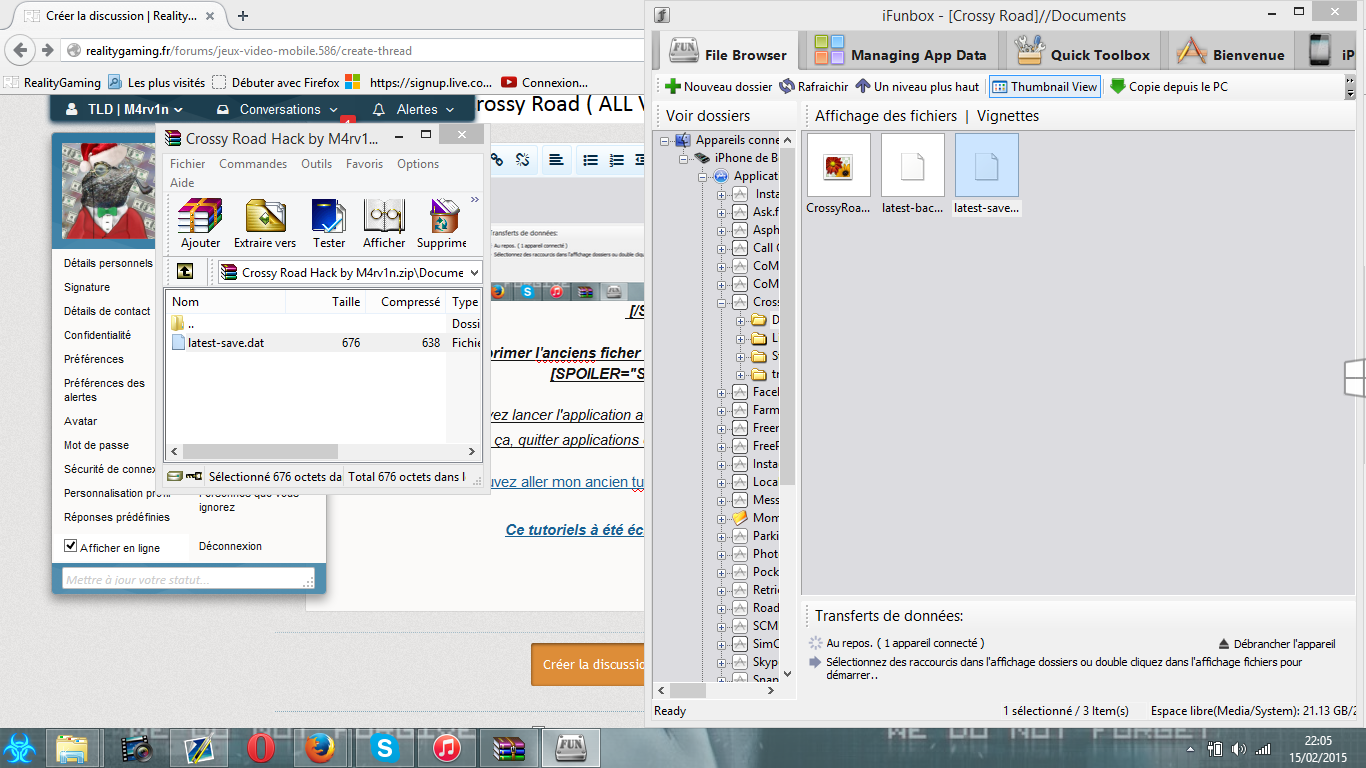This screenshot has height=768, width=1366.
Task: Open the Conversations dropdown
Action: (x=278, y=109)
